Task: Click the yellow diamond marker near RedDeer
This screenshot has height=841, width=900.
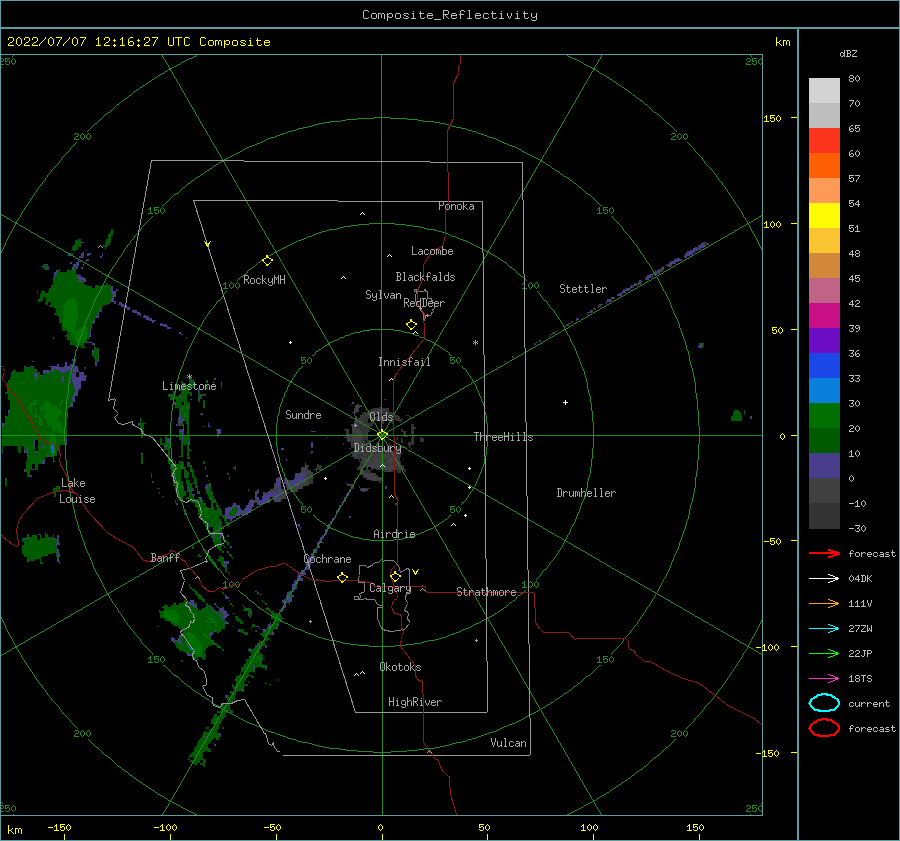Action: pos(412,325)
